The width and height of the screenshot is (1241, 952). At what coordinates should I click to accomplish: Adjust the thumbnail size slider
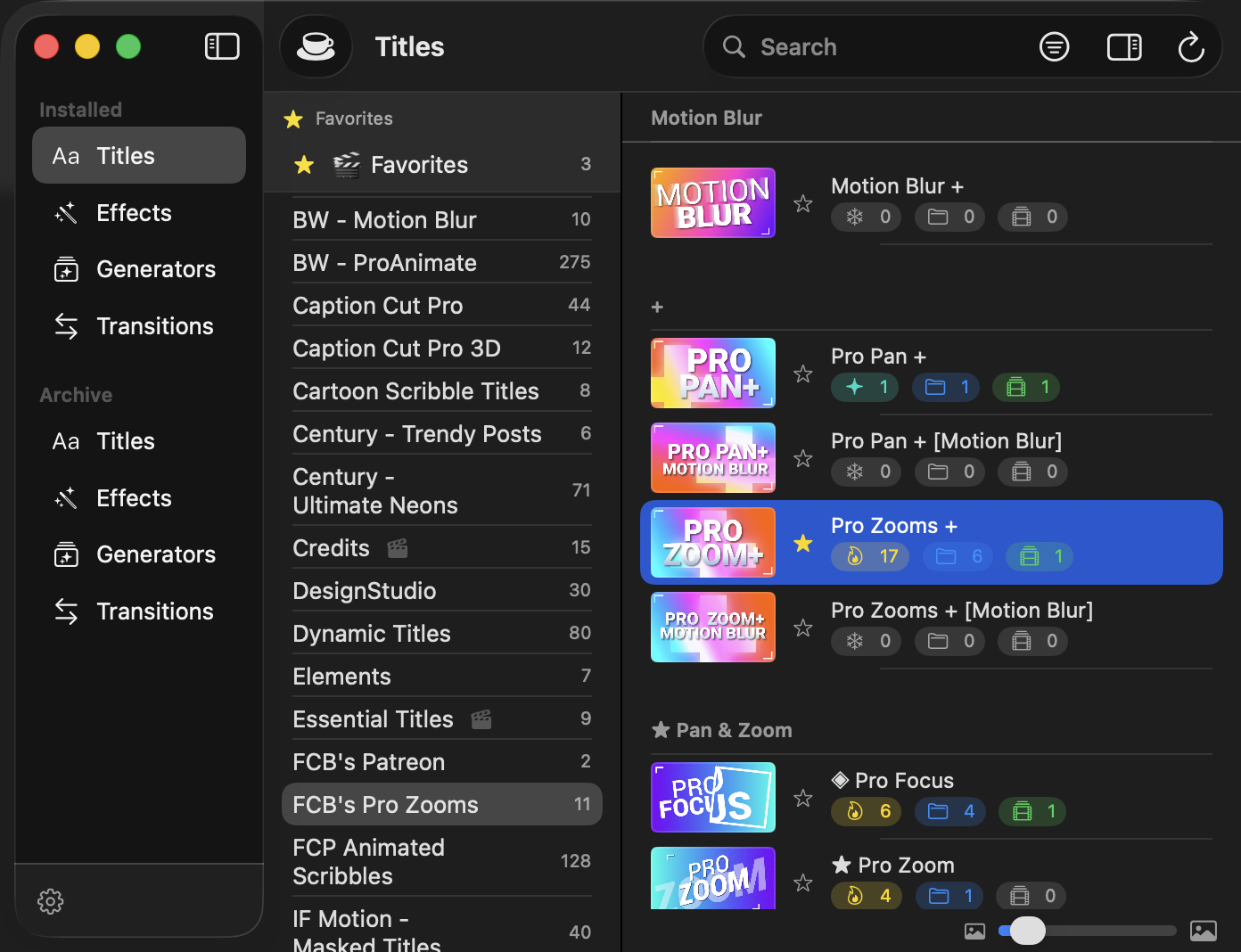[x=1027, y=931]
